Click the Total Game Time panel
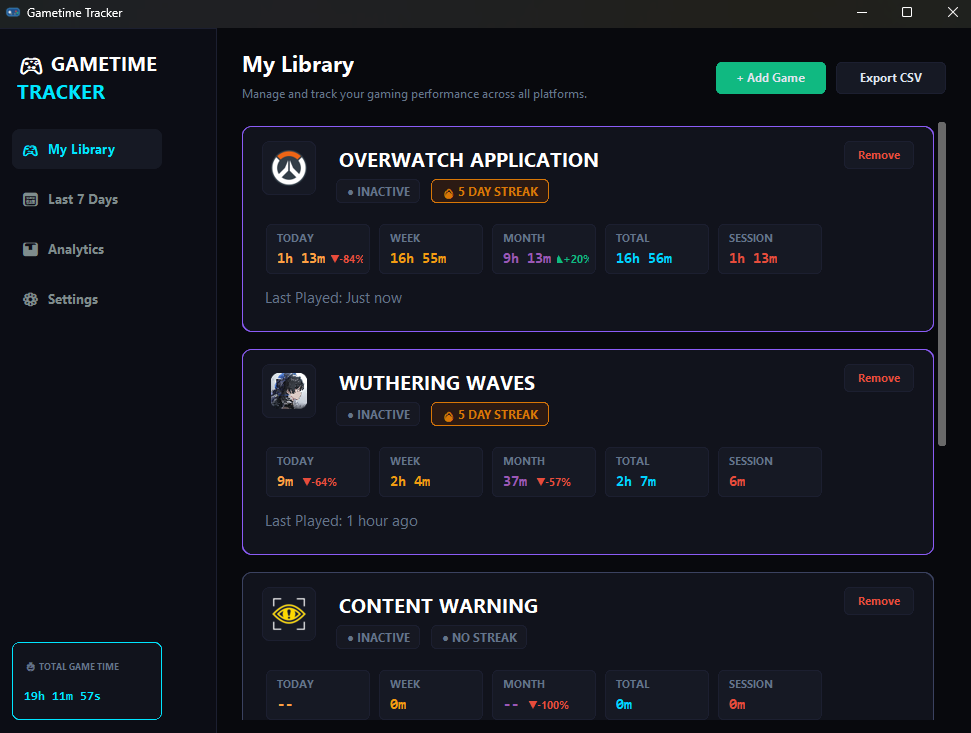 pos(87,681)
